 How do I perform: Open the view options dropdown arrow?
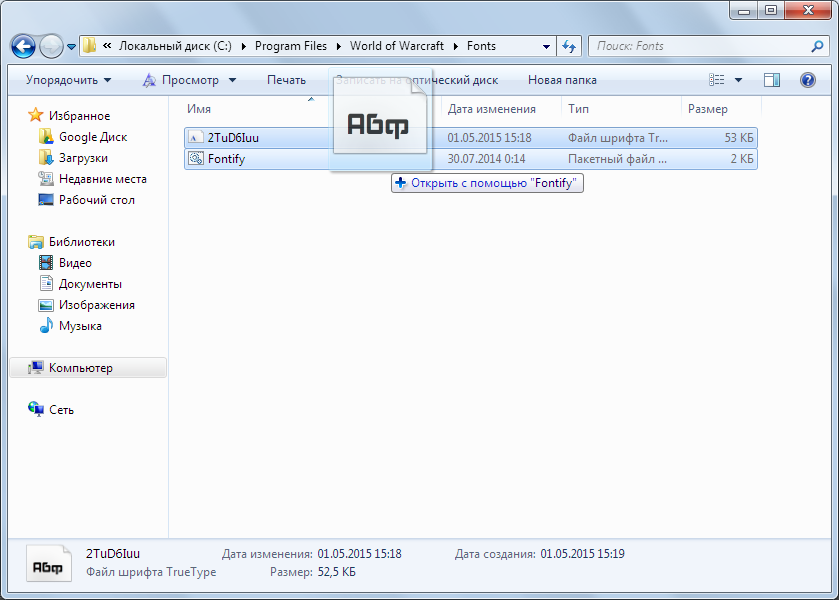(738, 80)
